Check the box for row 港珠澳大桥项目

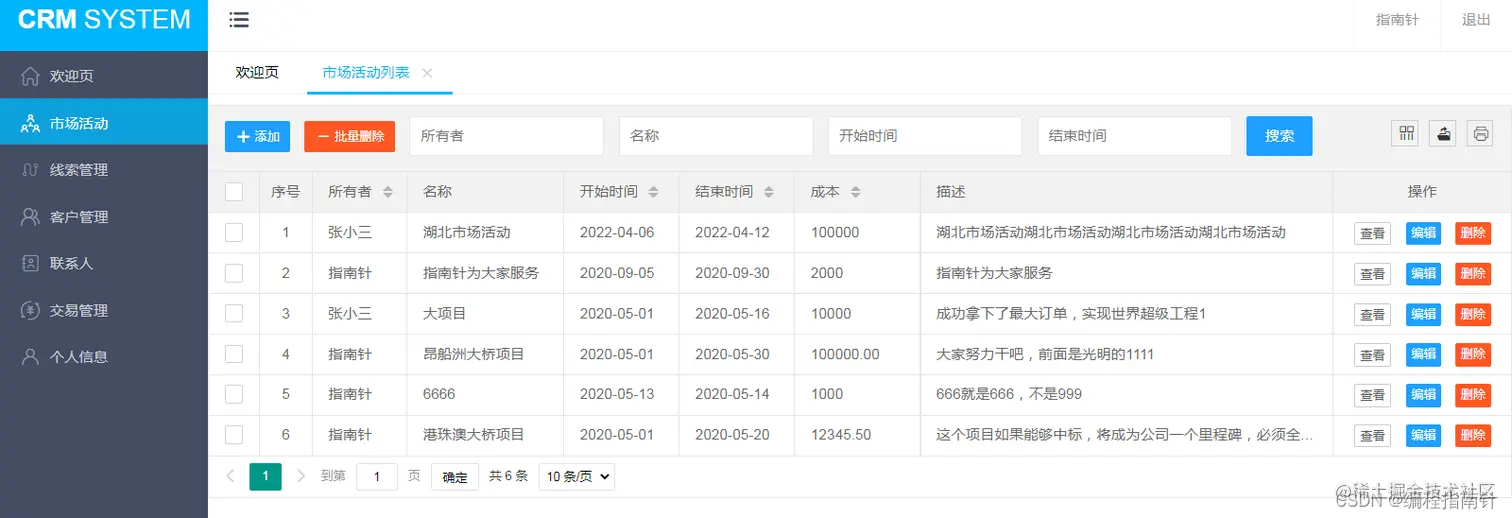[234, 435]
